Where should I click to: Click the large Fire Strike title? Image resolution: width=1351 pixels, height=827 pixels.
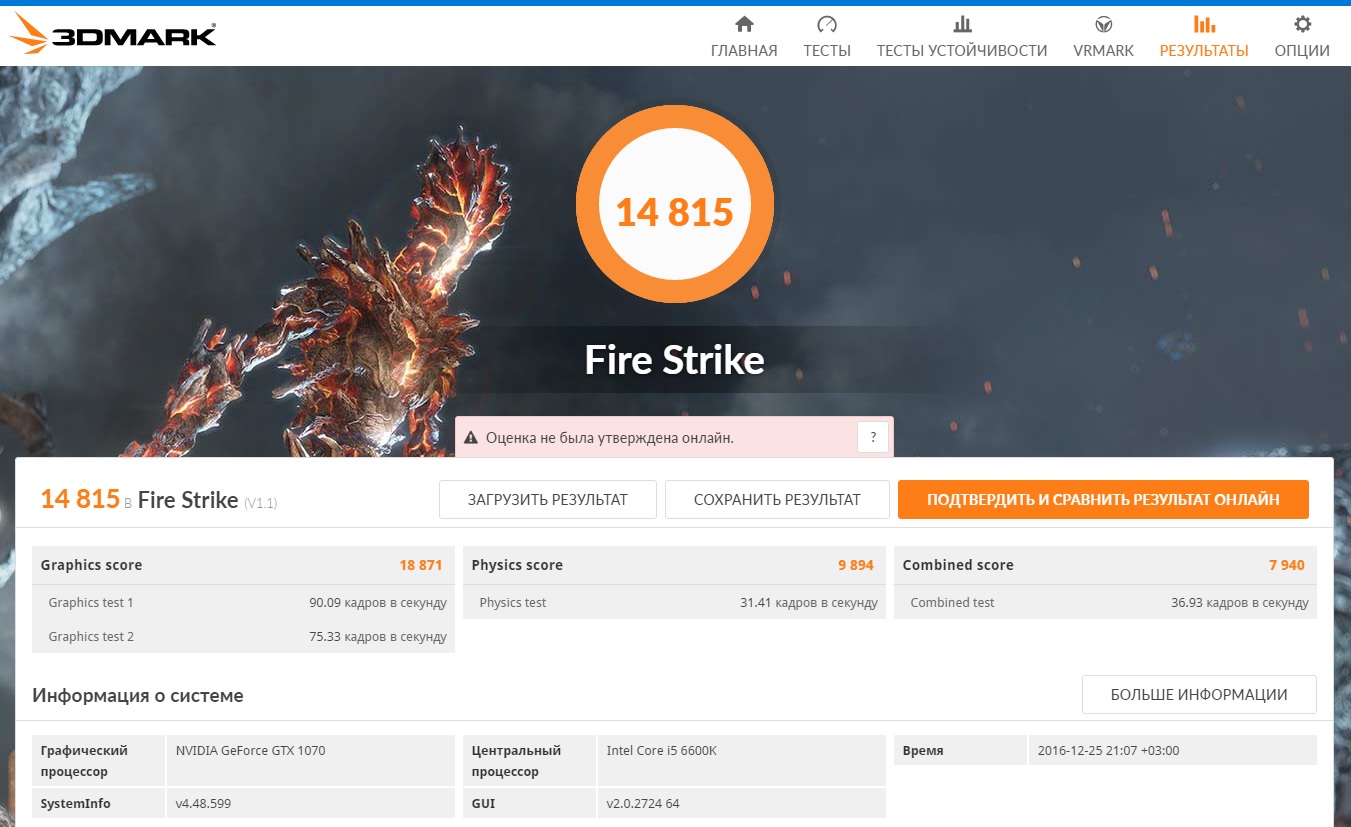coord(675,360)
